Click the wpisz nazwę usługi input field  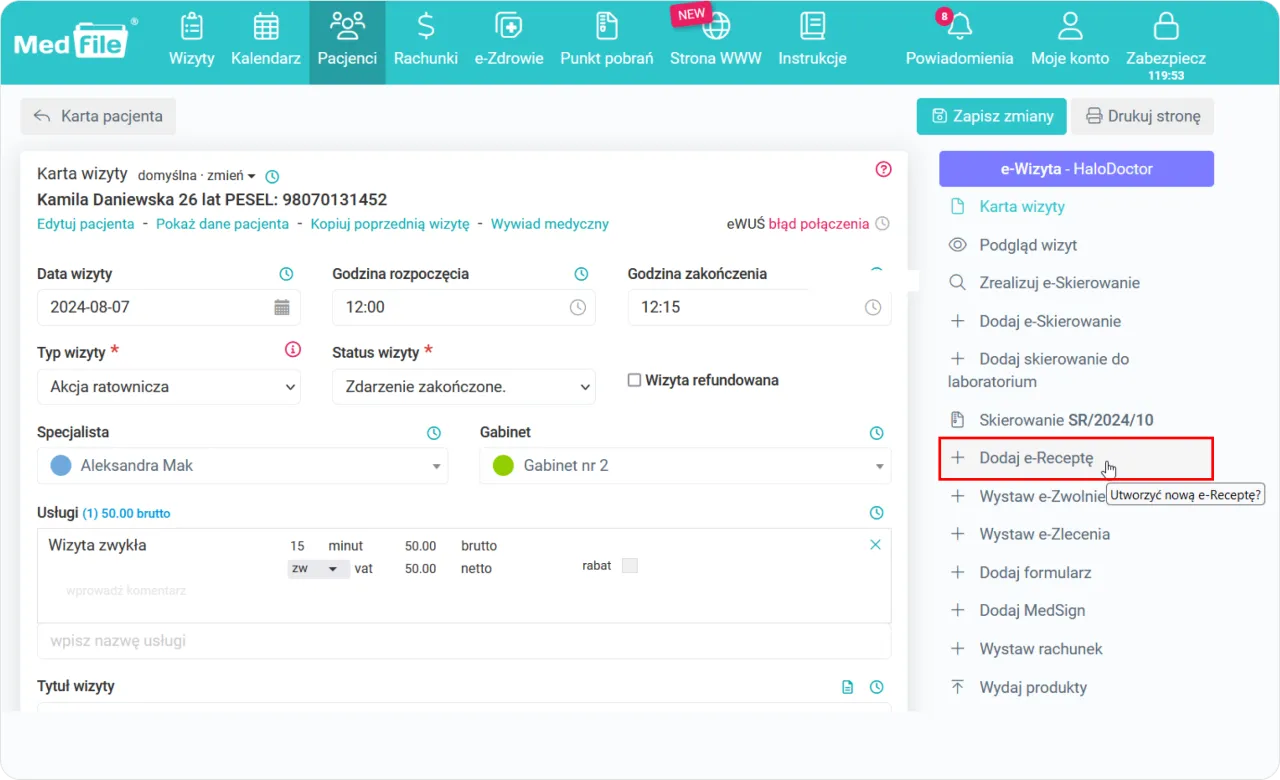click(x=463, y=641)
